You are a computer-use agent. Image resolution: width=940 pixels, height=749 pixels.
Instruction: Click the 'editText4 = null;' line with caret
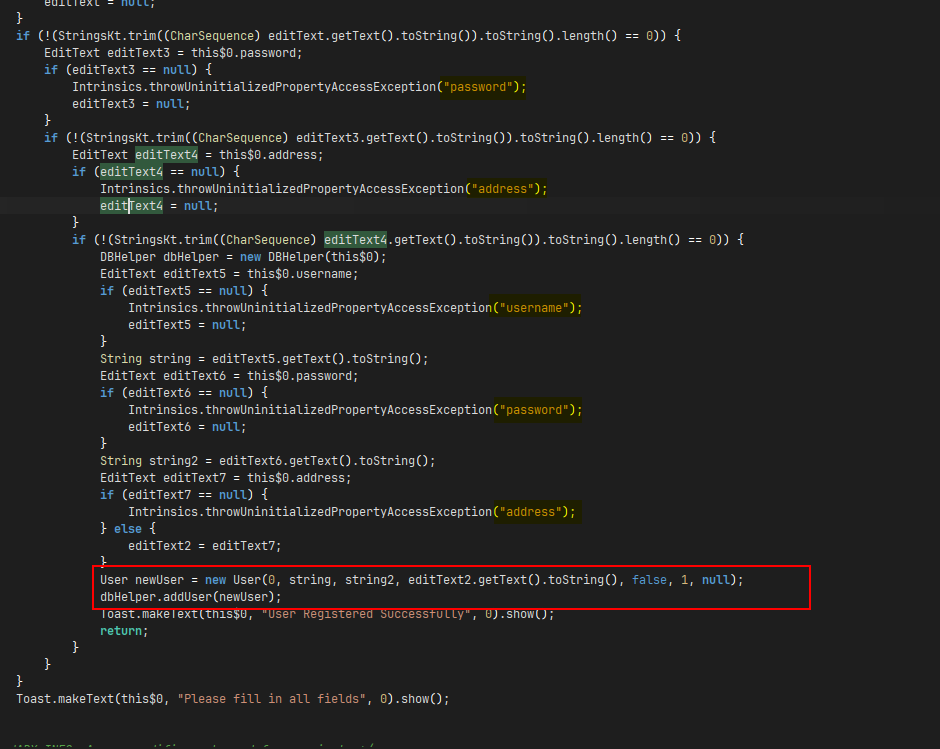[x=159, y=206]
